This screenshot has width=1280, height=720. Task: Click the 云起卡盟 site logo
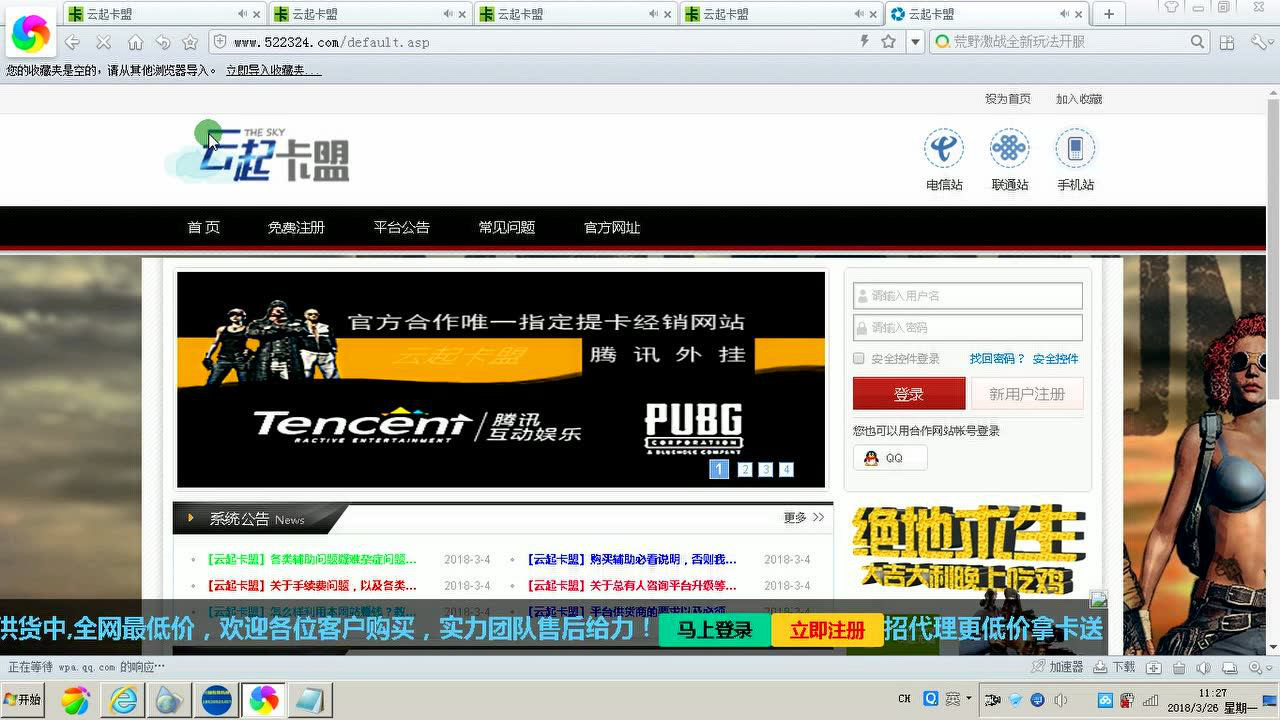click(x=258, y=155)
